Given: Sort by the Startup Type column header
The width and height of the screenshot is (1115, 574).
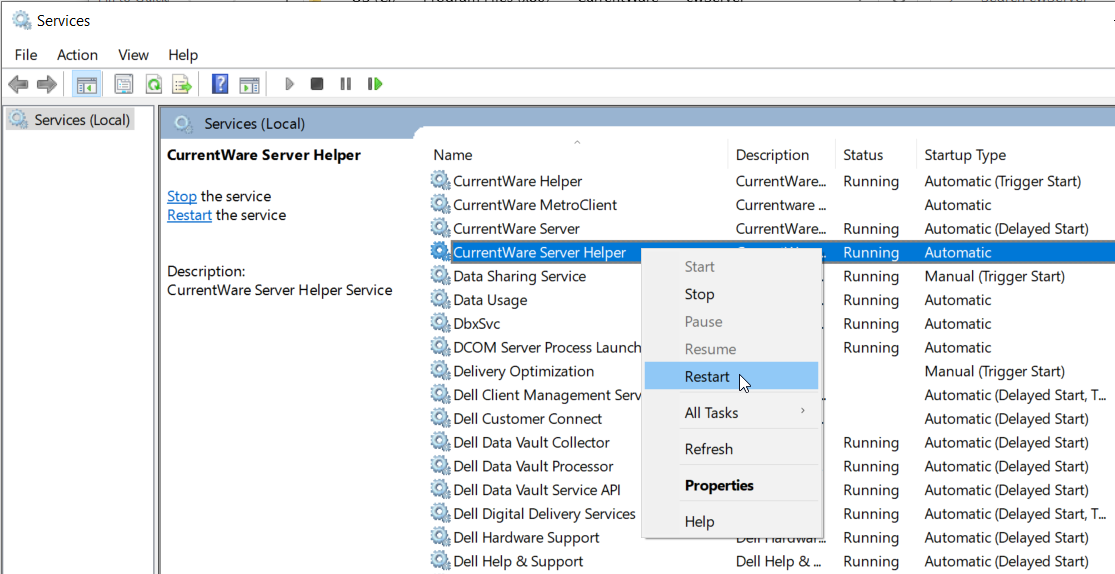Looking at the screenshot, I should (x=965, y=154).
